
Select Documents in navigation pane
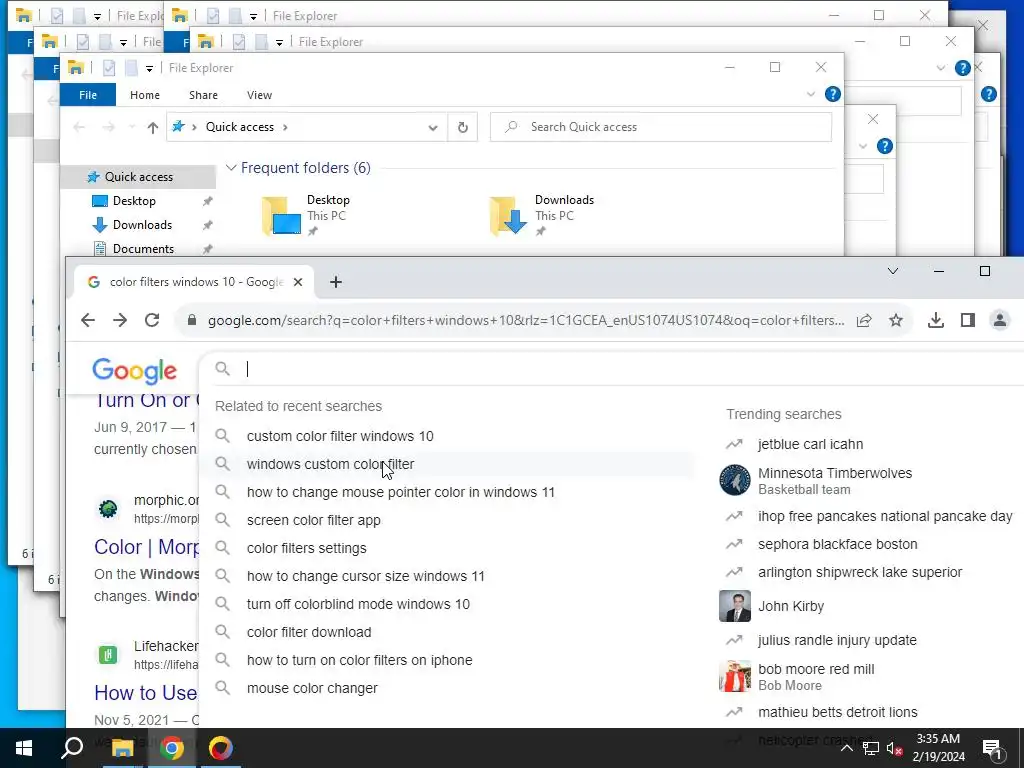pyautogui.click(x=143, y=249)
